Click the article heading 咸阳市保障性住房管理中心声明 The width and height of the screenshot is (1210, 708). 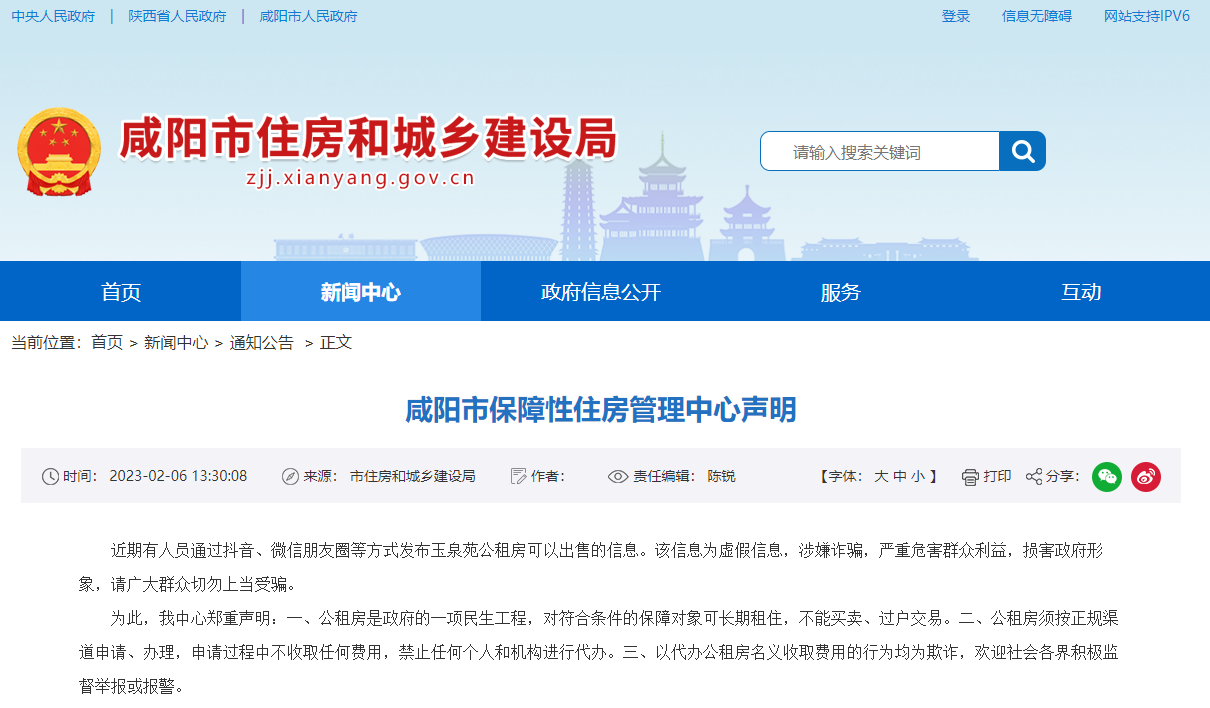601,410
